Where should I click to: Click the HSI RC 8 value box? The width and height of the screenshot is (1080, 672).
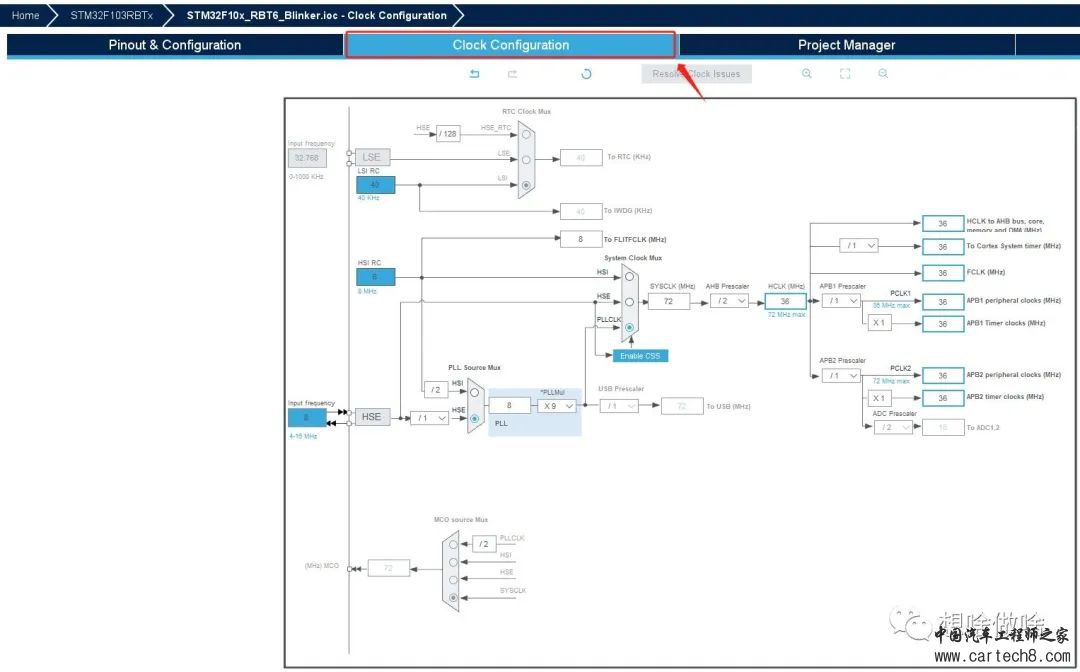(x=375, y=277)
